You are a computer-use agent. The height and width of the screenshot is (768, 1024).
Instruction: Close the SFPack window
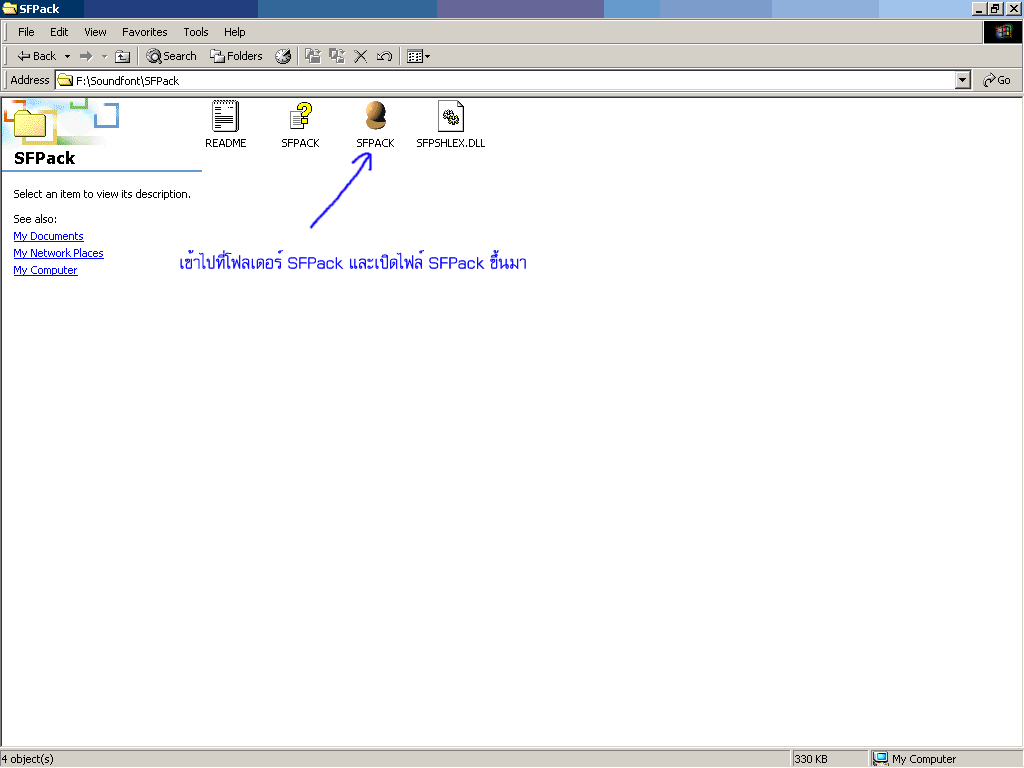1014,8
